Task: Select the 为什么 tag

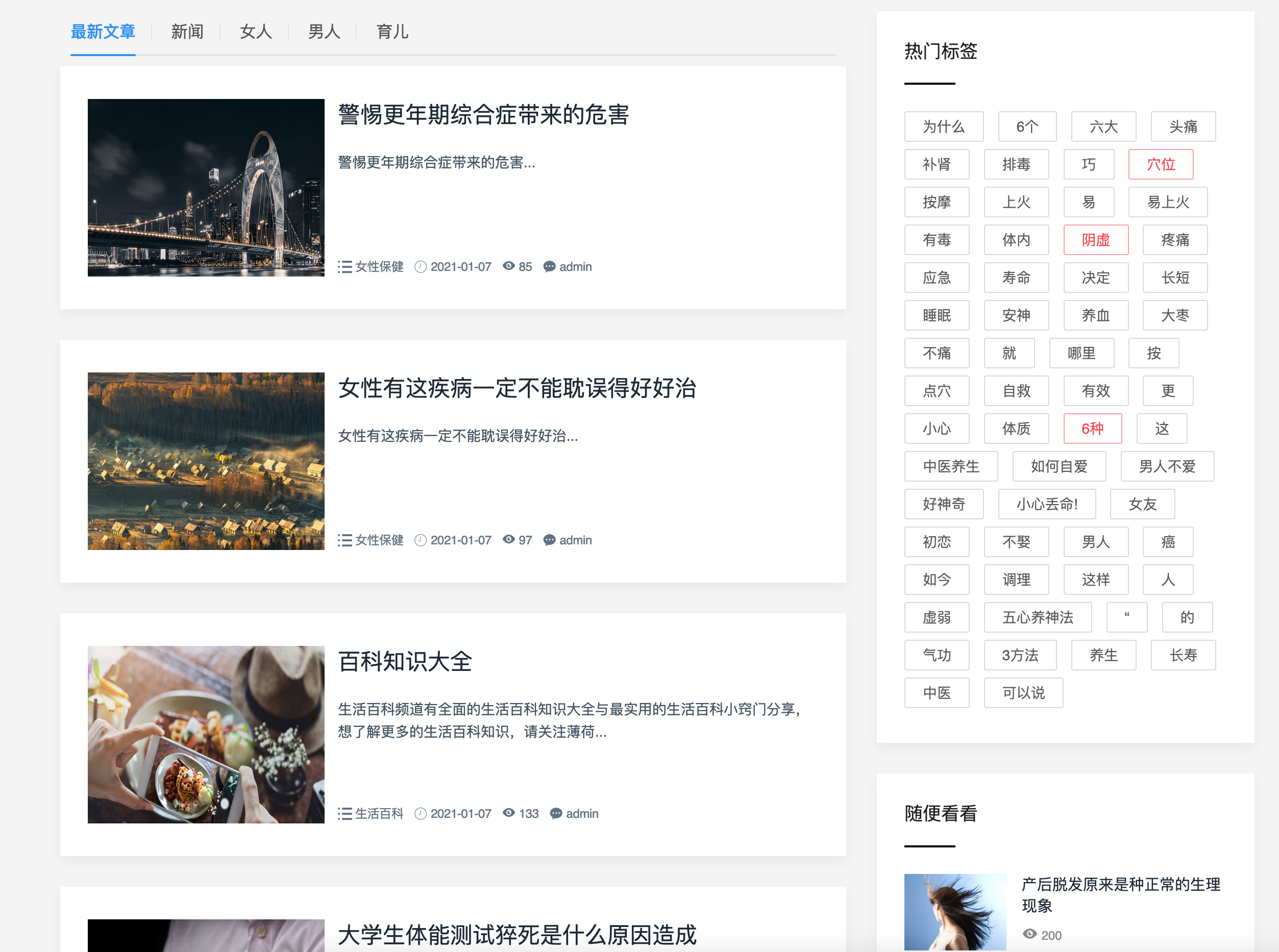Action: point(944,127)
